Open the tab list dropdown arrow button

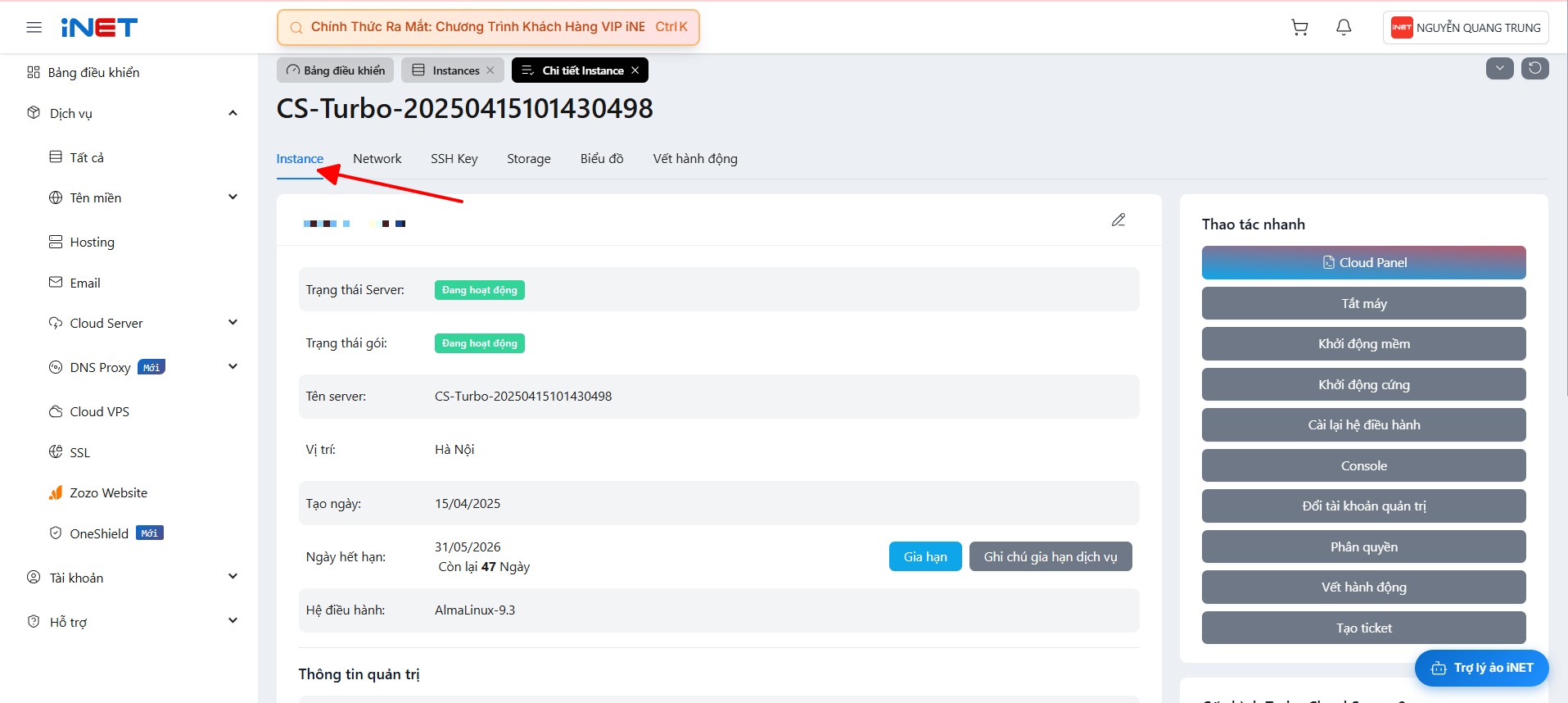pos(1500,68)
